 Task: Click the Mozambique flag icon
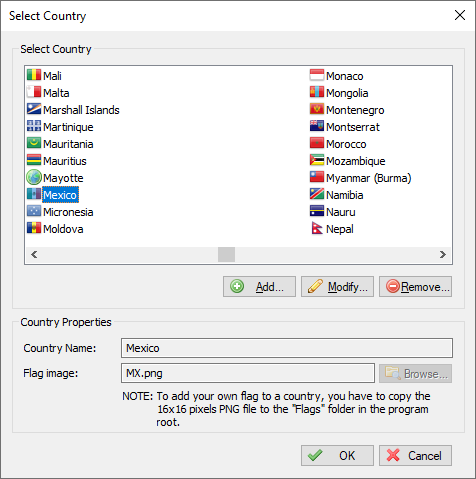pyautogui.click(x=317, y=160)
